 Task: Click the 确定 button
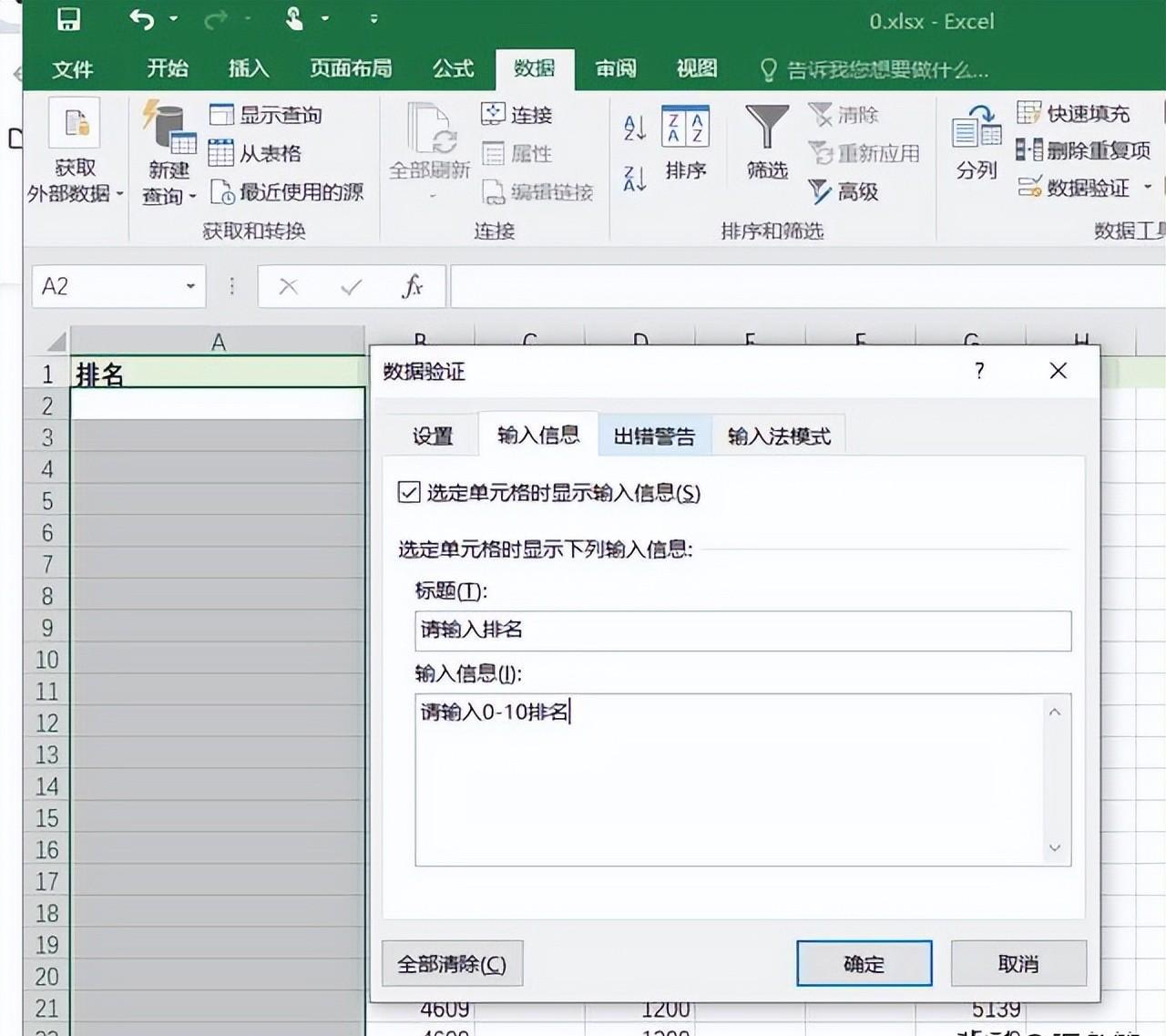864,964
